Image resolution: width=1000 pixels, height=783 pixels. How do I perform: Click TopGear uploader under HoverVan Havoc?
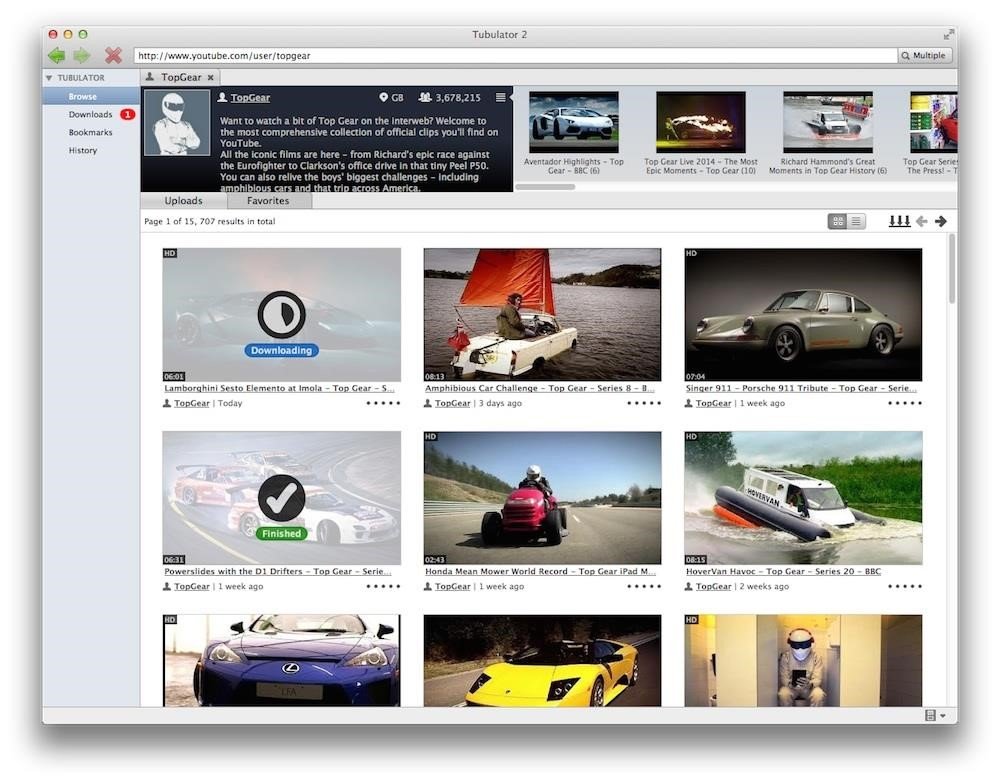pyautogui.click(x=714, y=586)
